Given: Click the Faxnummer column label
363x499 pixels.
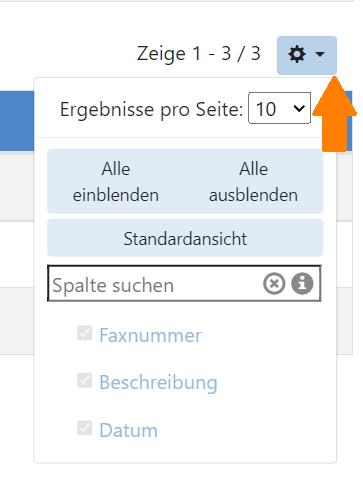Looking at the screenshot, I should [x=150, y=335].
